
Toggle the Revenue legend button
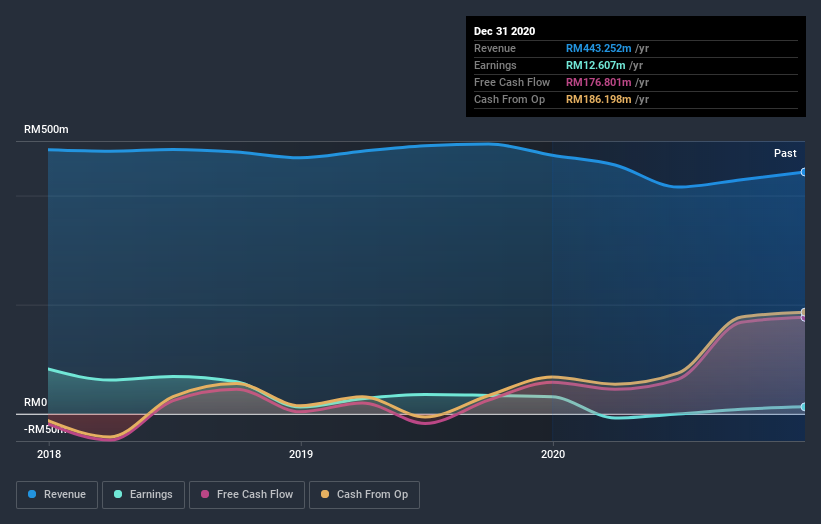click(57, 495)
